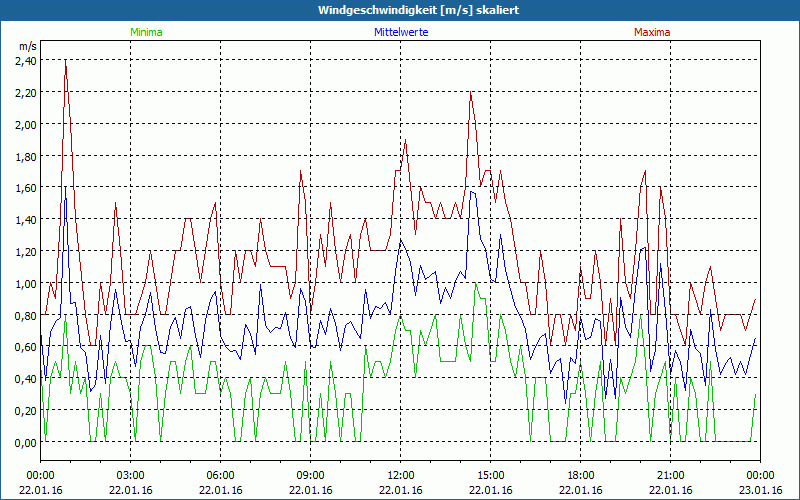This screenshot has width=800, height=500.
Task: Select the 2,40 y-axis value
Action: [x=25, y=60]
